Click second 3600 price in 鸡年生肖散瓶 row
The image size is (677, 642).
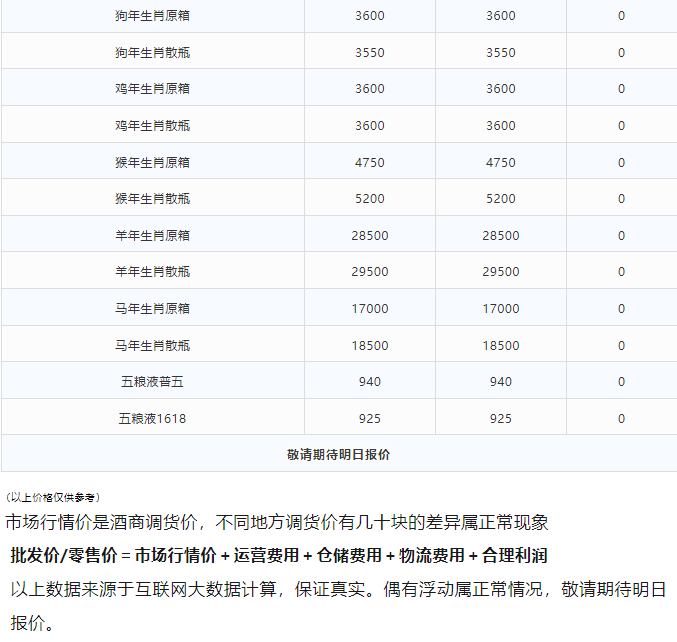(x=501, y=126)
